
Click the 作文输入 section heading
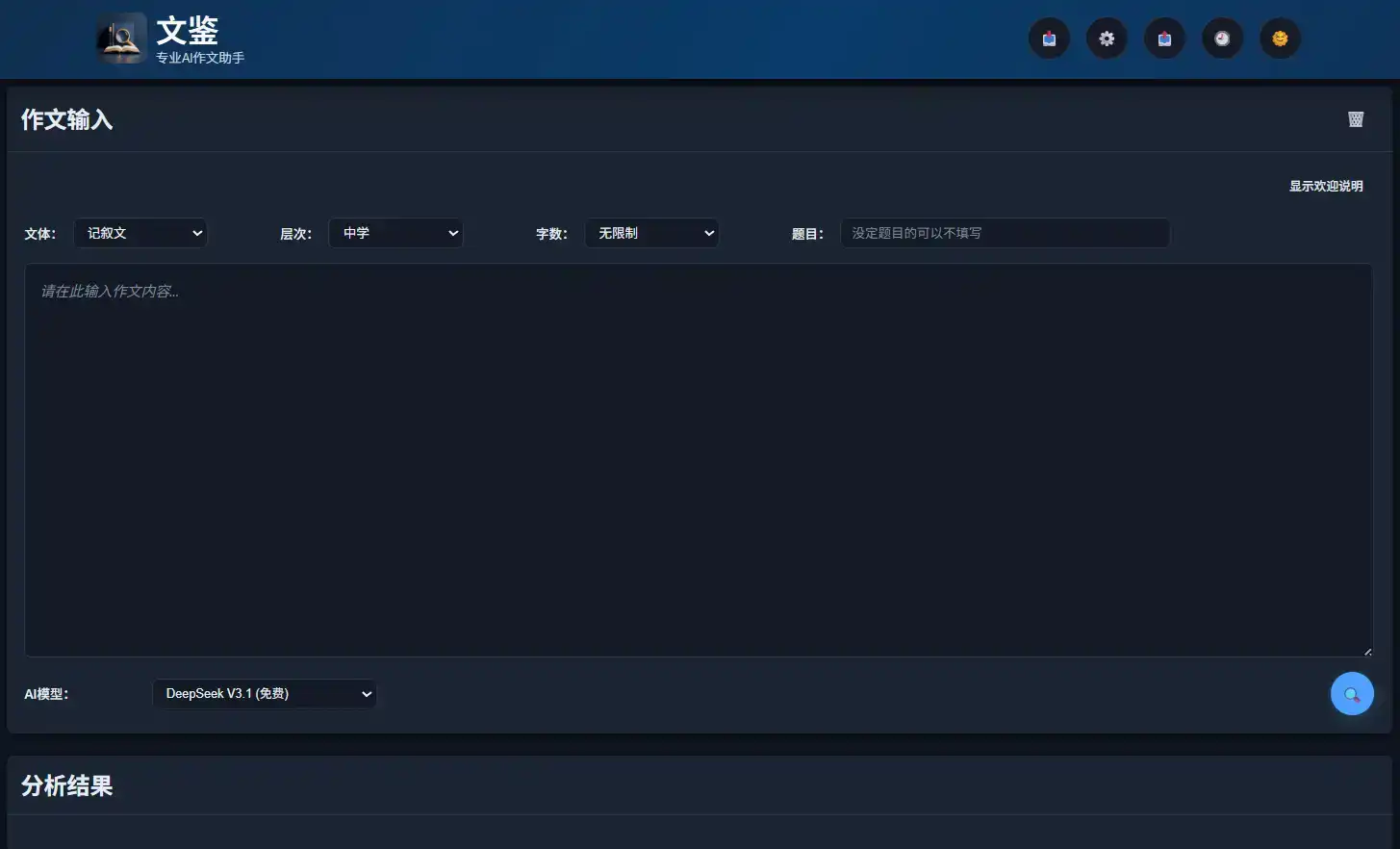(67, 119)
